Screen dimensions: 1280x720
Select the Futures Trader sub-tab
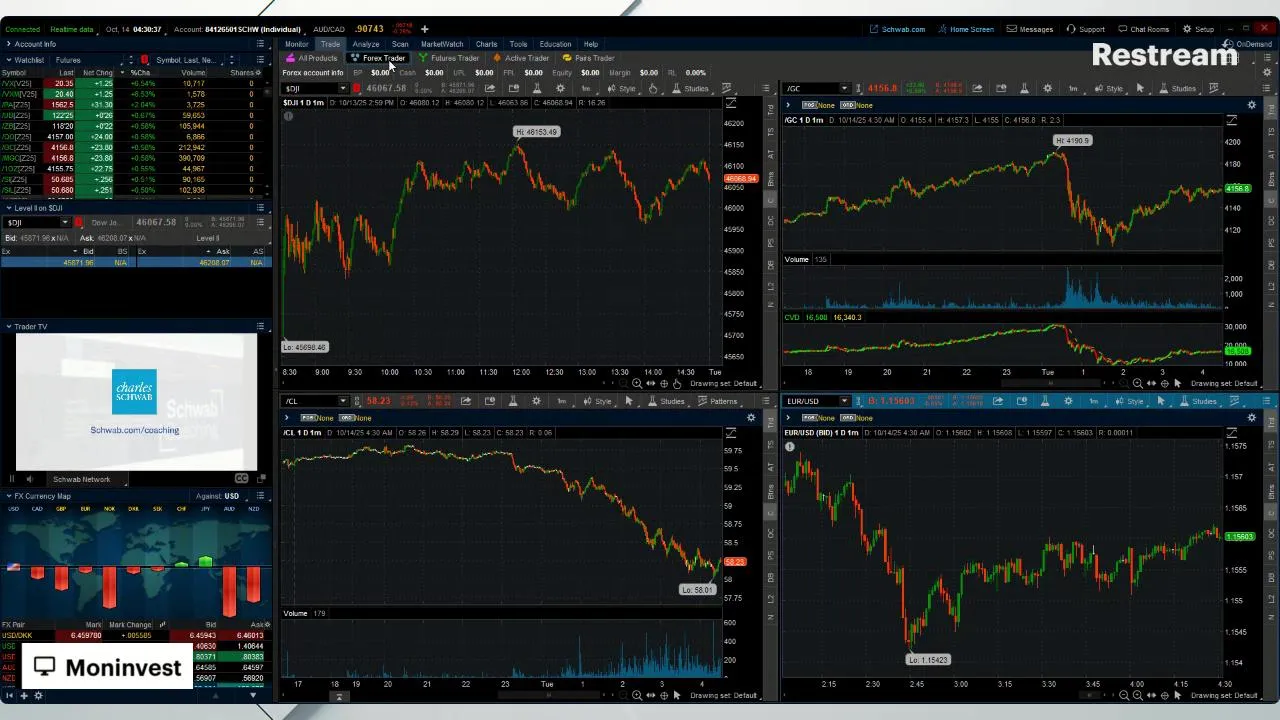(449, 58)
